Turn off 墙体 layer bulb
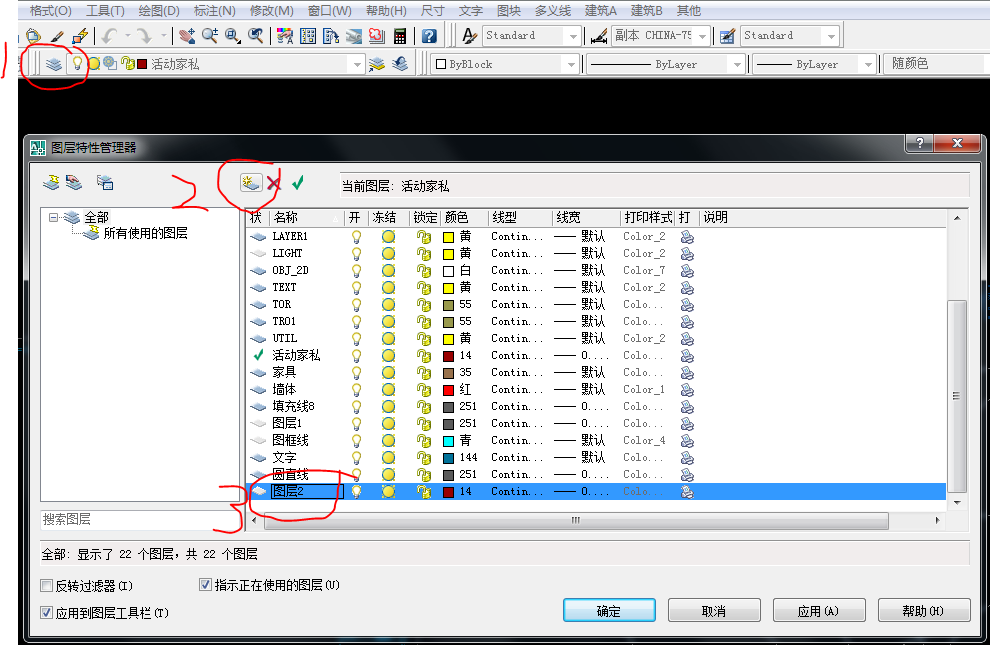This screenshot has height=645, width=990. pos(357,390)
